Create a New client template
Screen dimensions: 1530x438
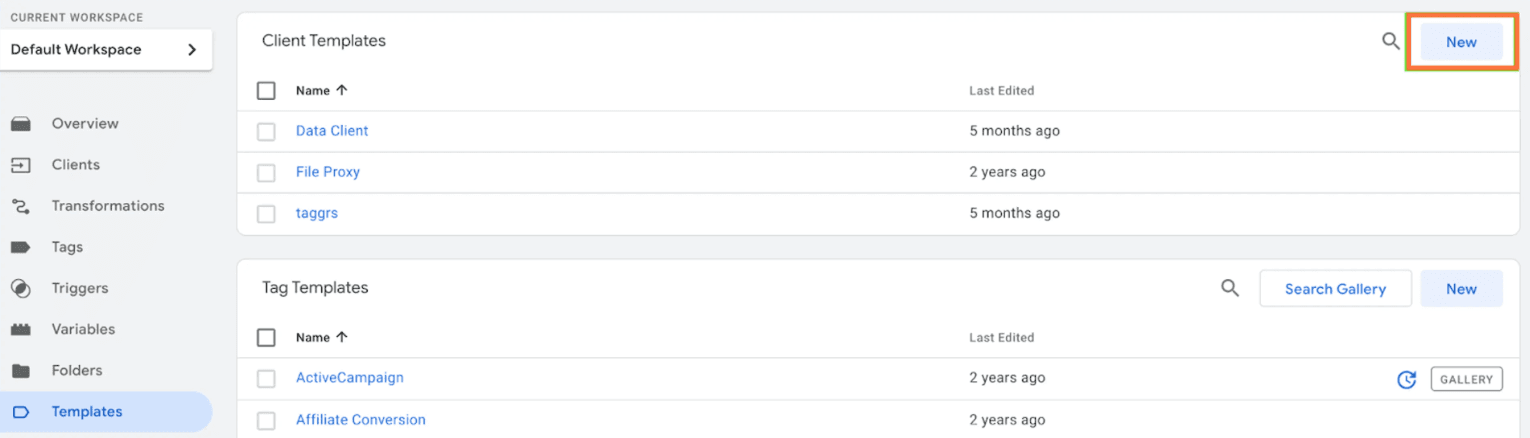click(1461, 42)
